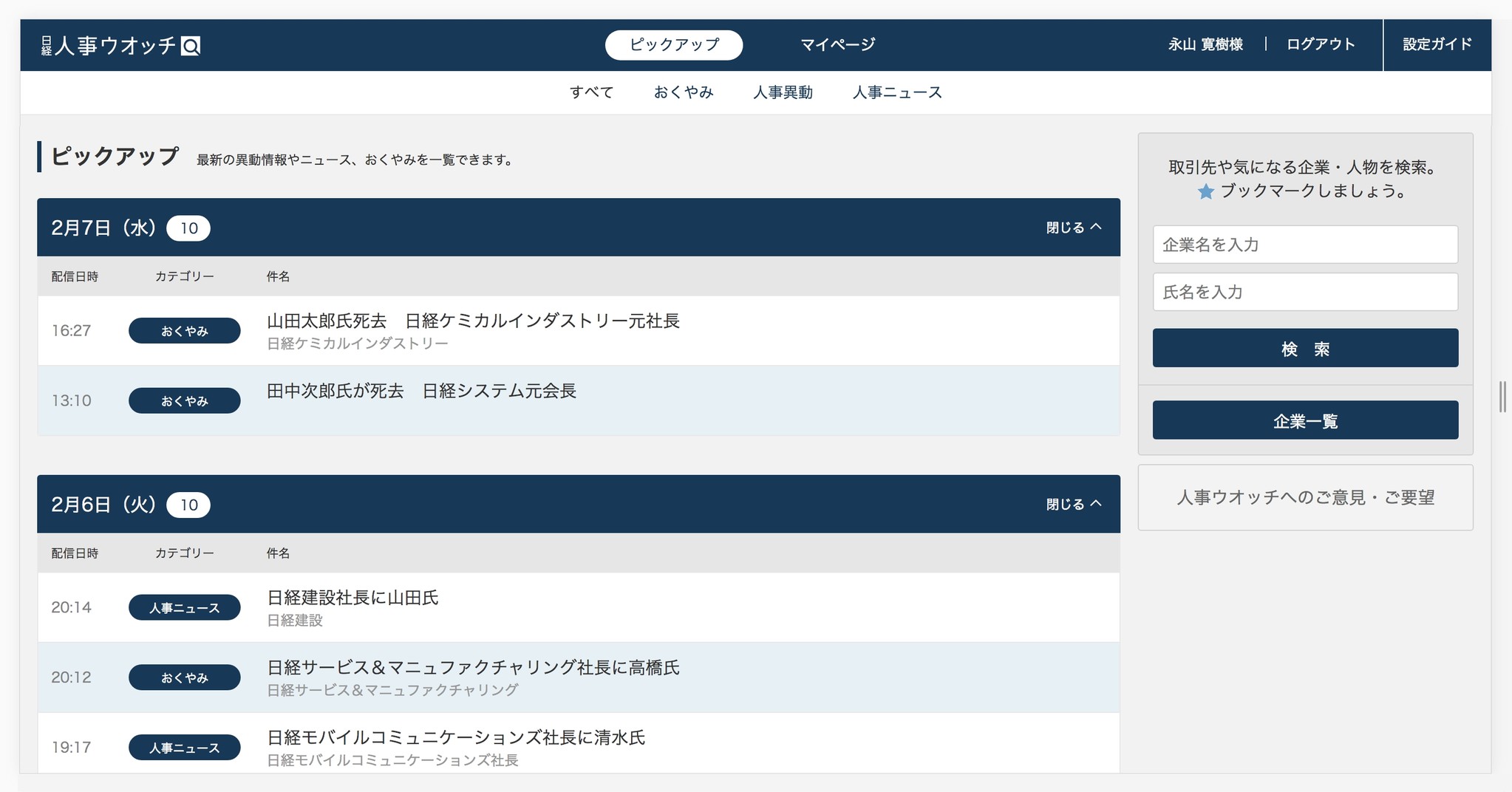Click the user name 永山 寛樹様

point(1205,44)
